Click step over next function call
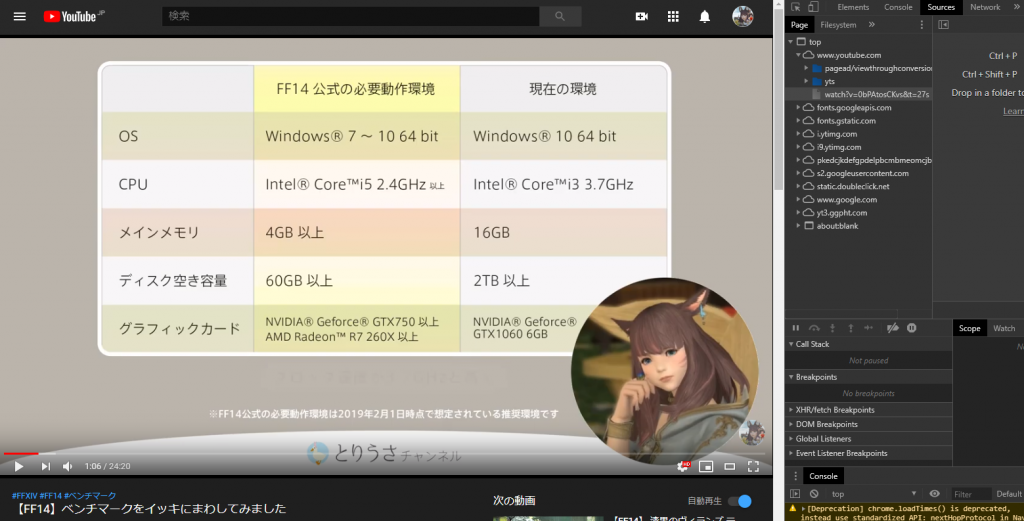 [x=814, y=328]
